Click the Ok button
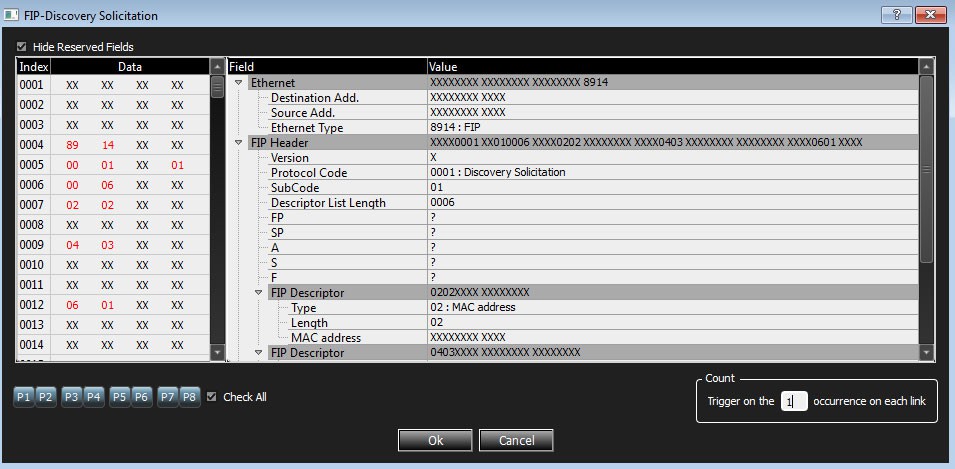 [x=435, y=440]
